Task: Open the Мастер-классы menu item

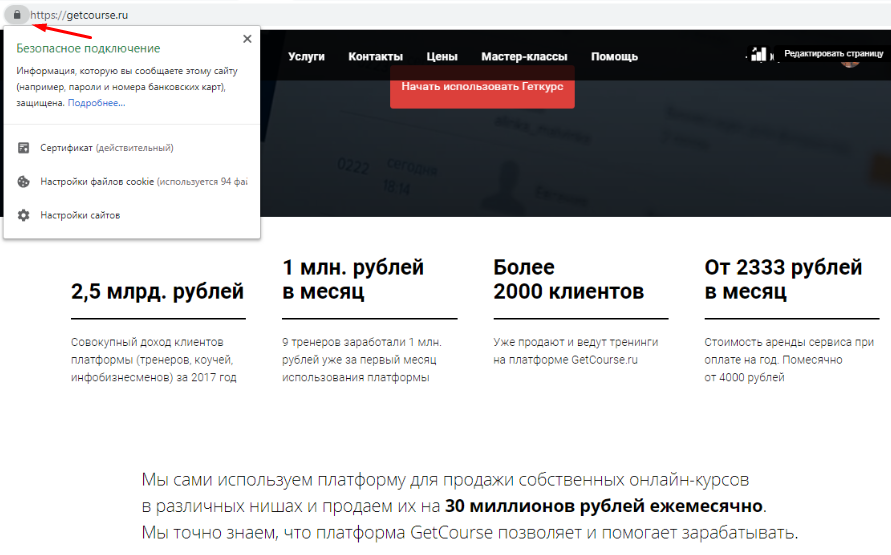Action: (524, 56)
